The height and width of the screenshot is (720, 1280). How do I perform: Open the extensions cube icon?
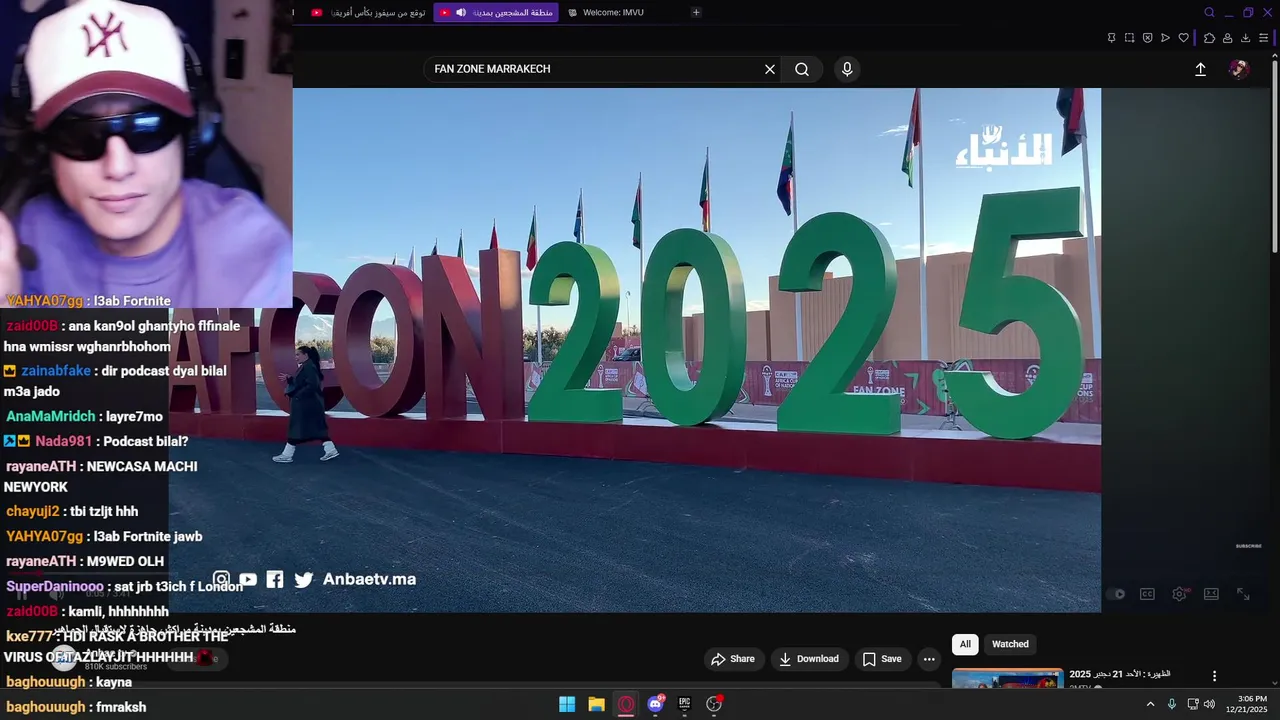(x=1209, y=38)
